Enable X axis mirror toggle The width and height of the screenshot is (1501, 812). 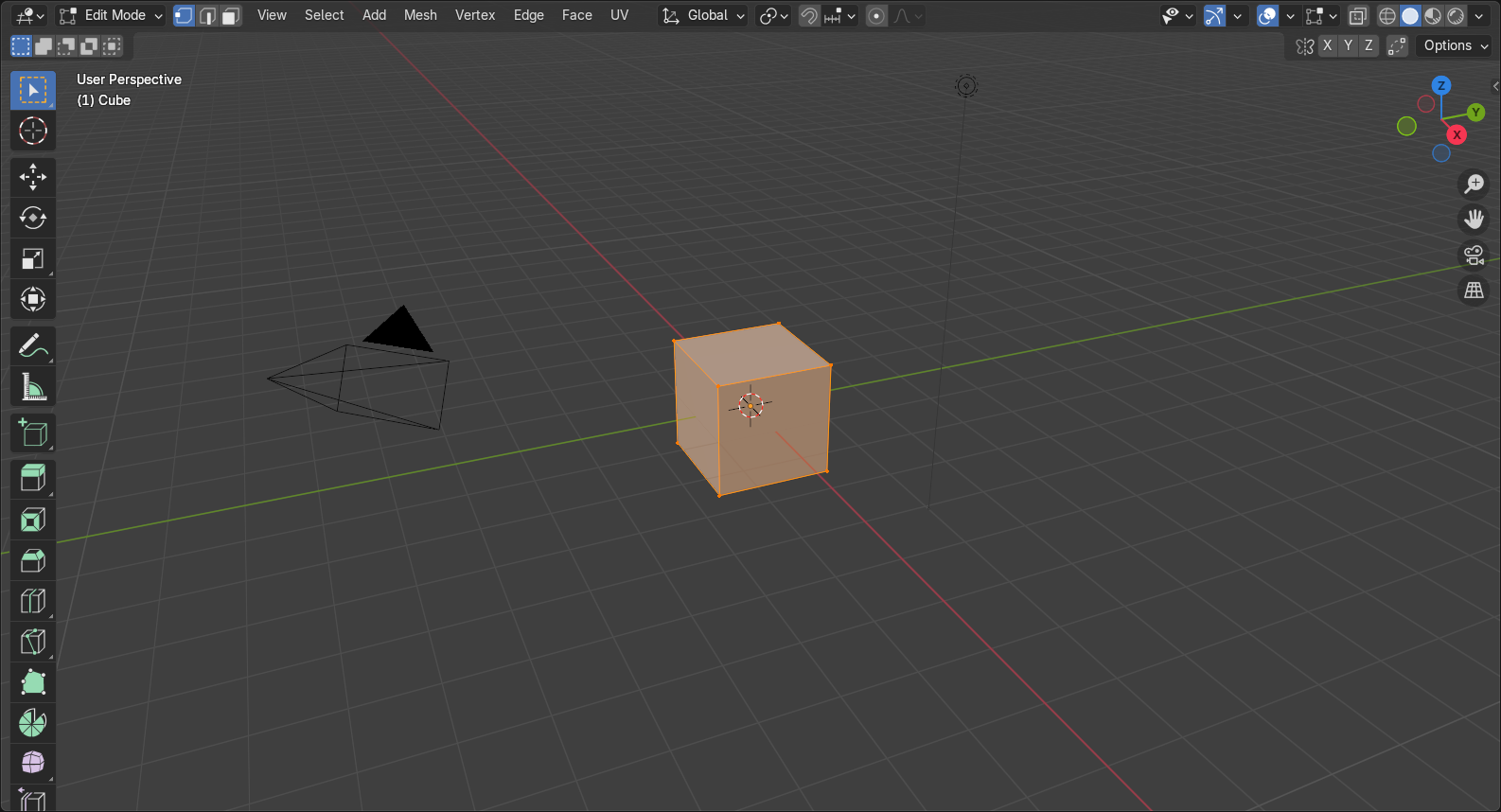(1328, 45)
